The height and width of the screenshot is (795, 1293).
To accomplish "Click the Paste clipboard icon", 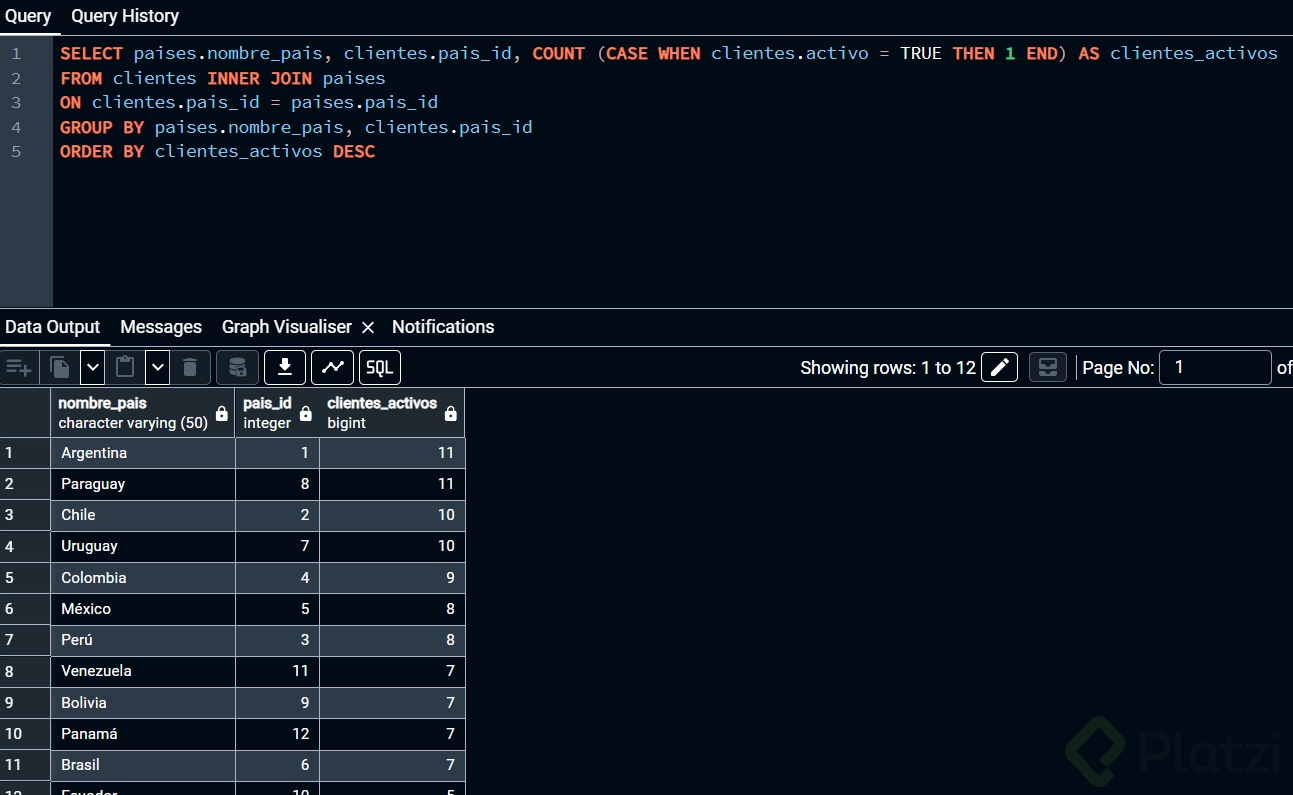I will (125, 368).
